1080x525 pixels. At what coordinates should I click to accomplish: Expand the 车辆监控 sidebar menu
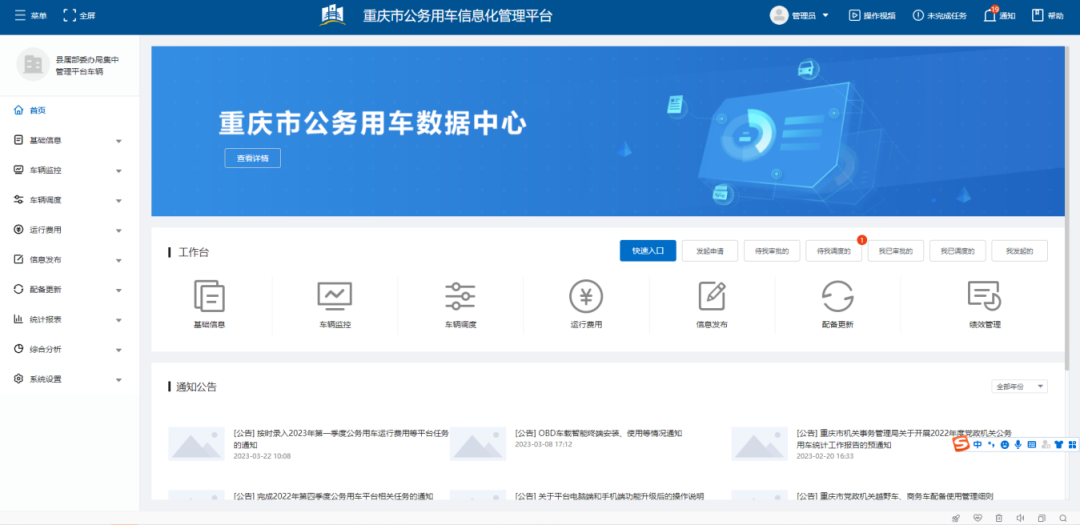[70, 170]
